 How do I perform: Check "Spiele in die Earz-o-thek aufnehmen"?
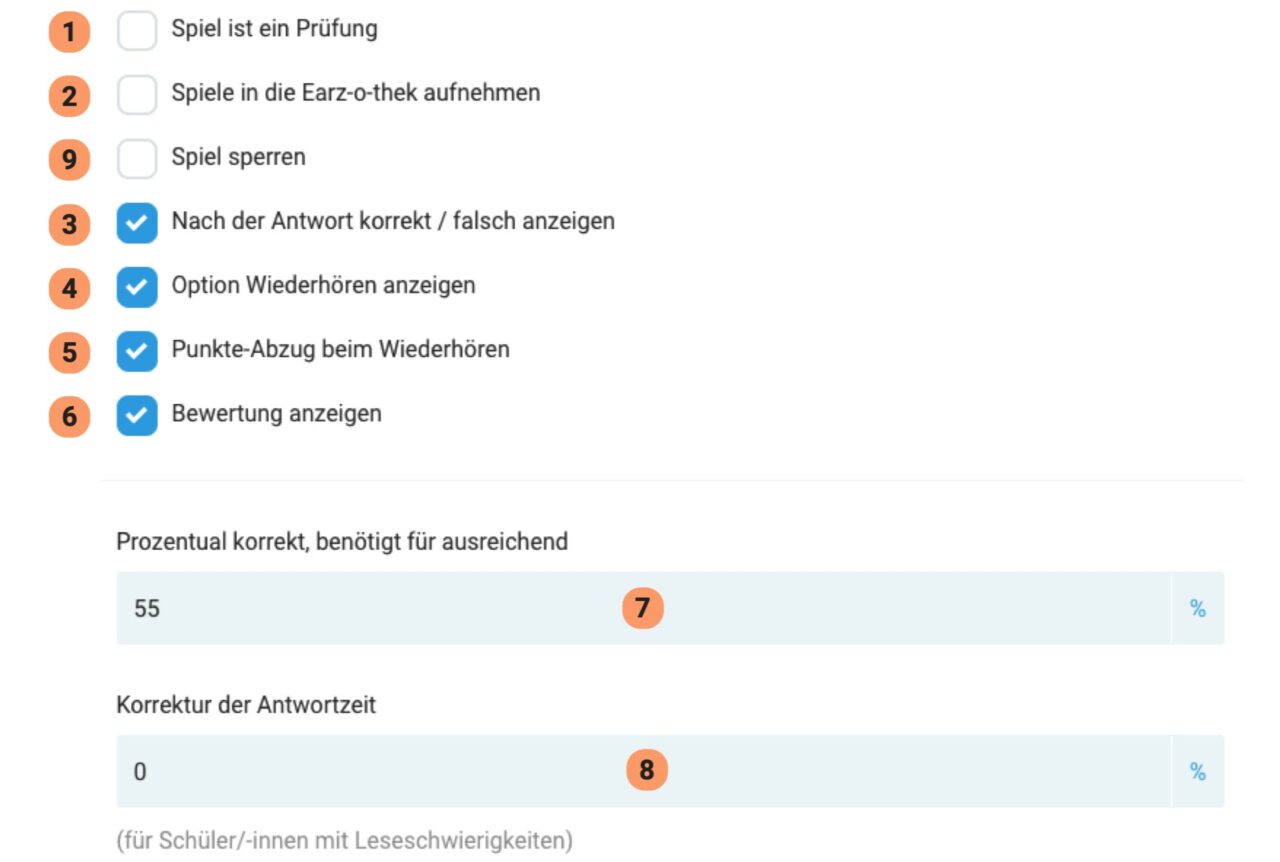137,94
